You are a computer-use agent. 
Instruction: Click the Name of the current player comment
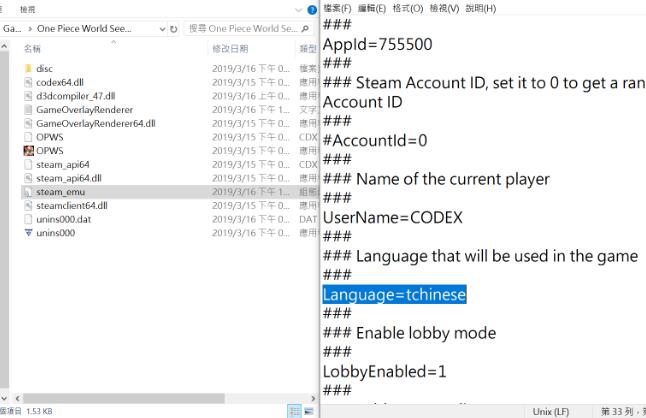pos(436,179)
